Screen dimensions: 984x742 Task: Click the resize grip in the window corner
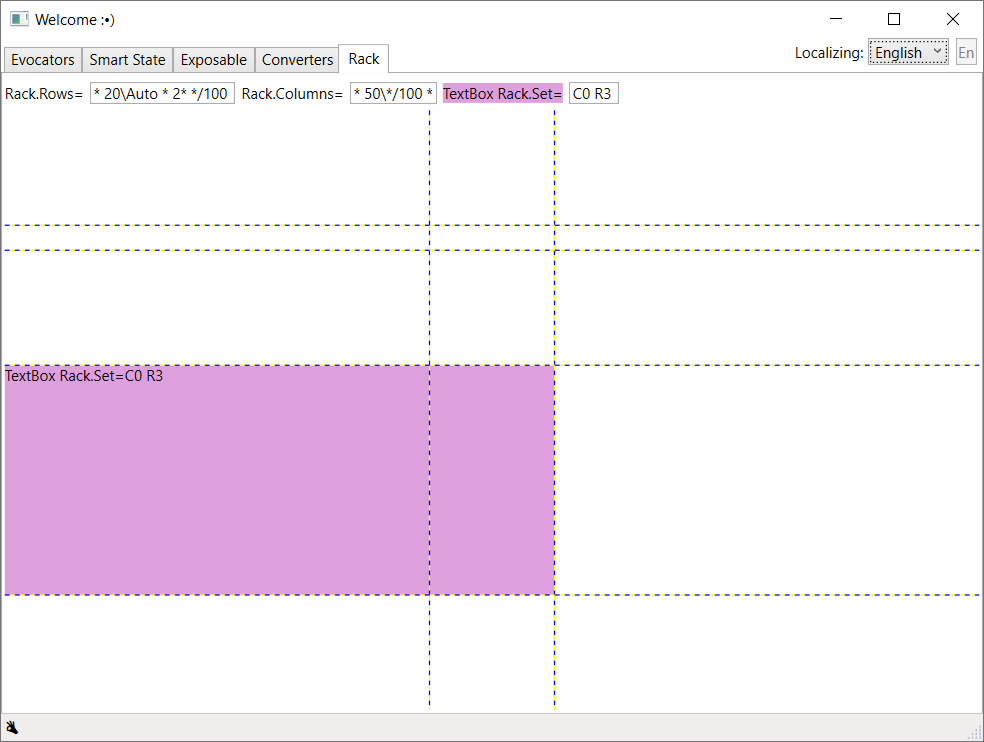(974, 732)
